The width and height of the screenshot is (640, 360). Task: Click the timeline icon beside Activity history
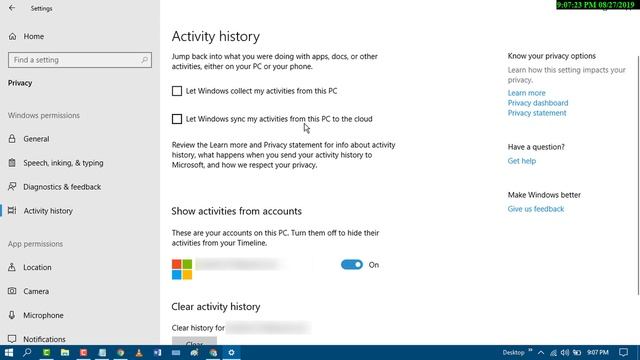12,211
